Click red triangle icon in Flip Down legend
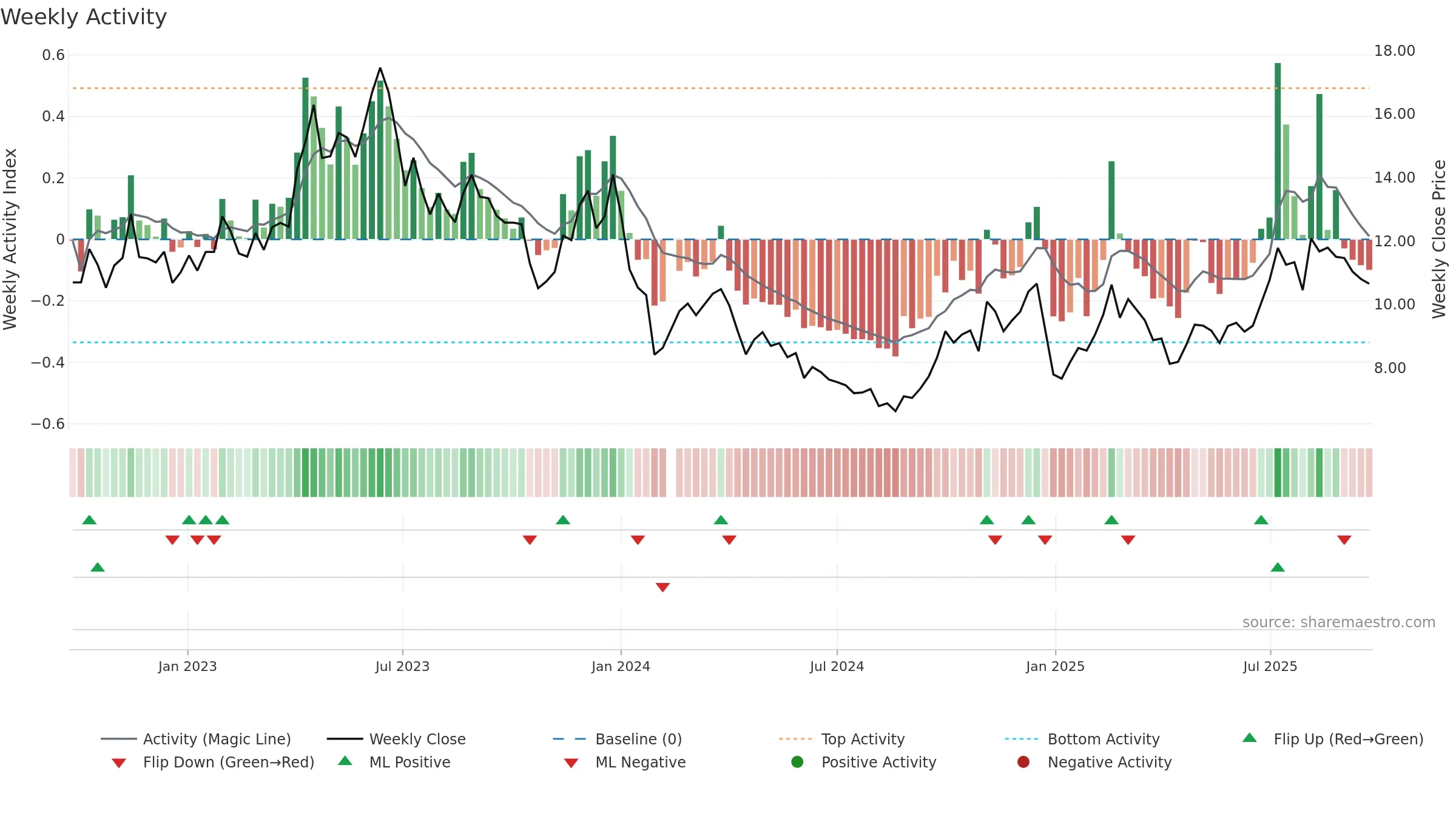The width and height of the screenshot is (1456, 819). tap(119, 763)
